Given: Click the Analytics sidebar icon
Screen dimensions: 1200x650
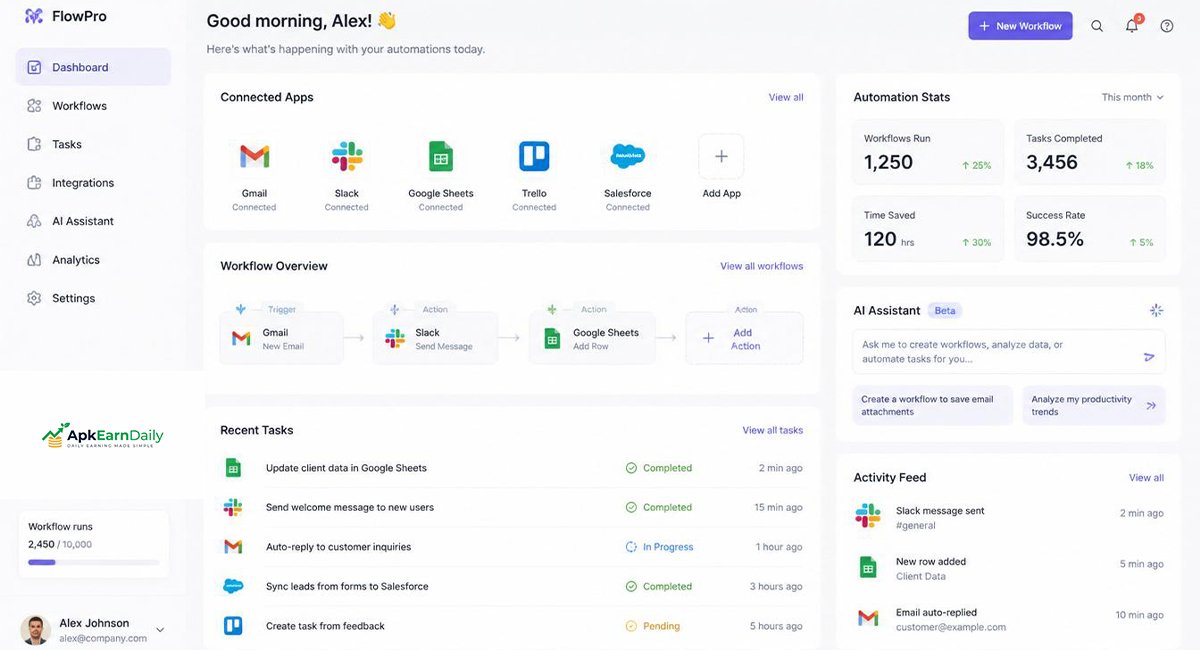Looking at the screenshot, I should tap(35, 260).
